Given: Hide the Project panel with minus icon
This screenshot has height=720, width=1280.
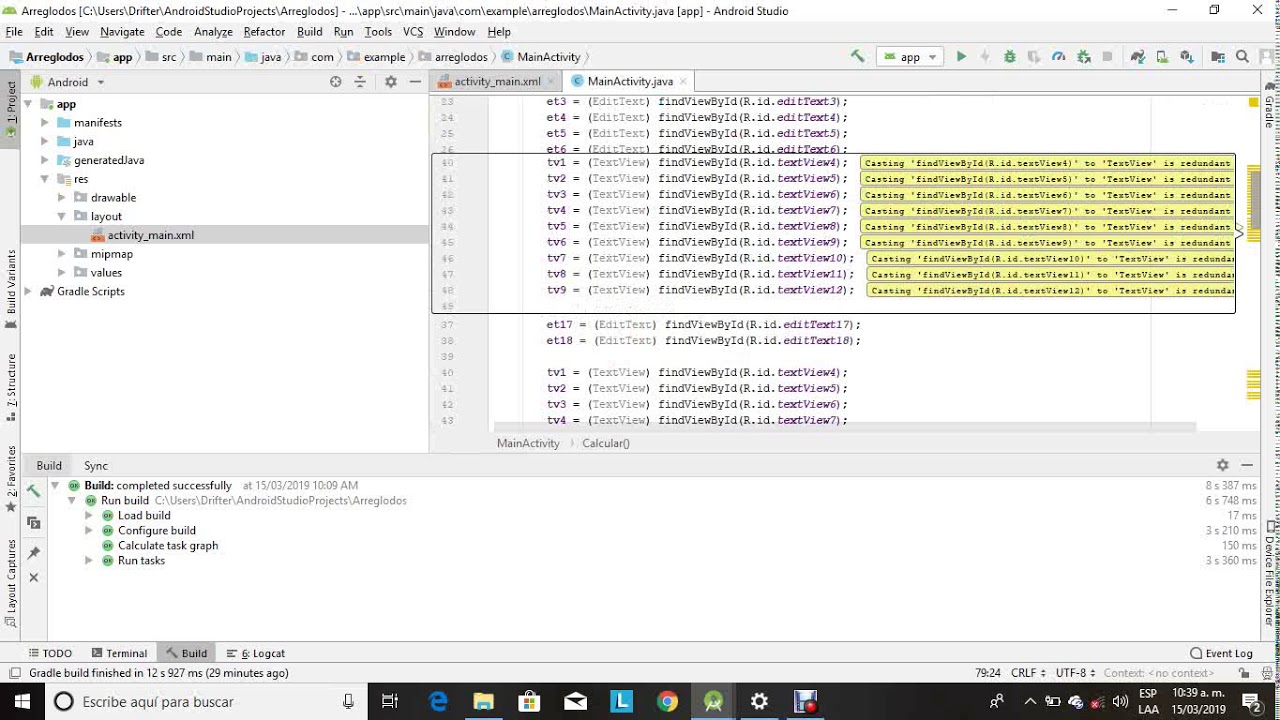Looking at the screenshot, I should pyautogui.click(x=416, y=82).
